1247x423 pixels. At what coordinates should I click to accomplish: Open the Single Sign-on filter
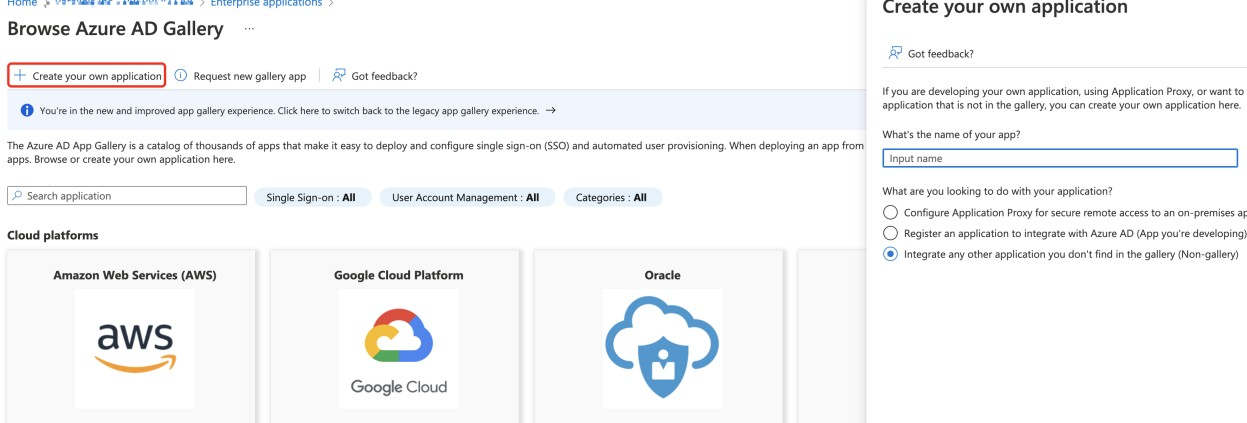click(311, 197)
